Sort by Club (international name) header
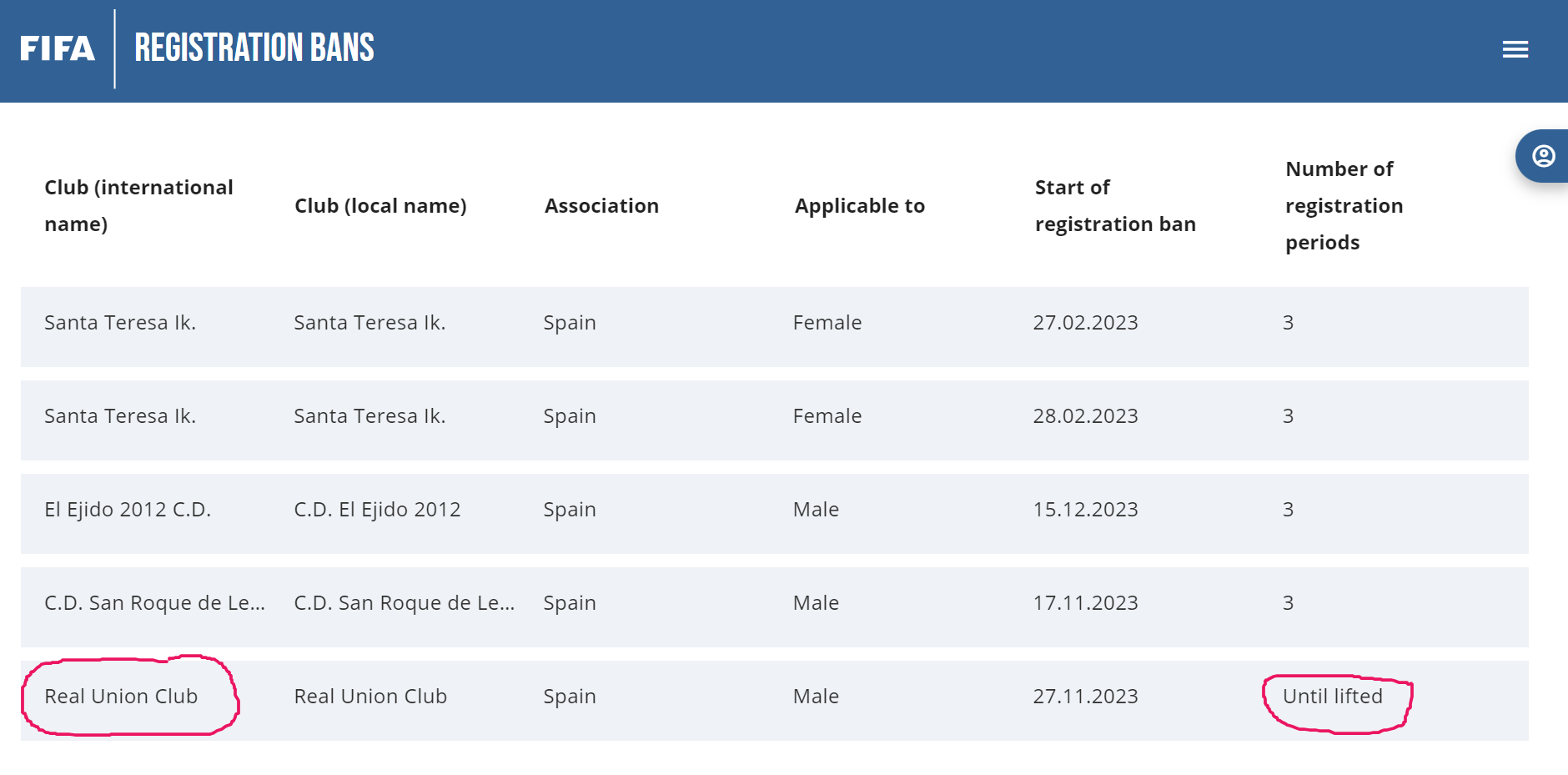The width and height of the screenshot is (1568, 775). coord(138,205)
